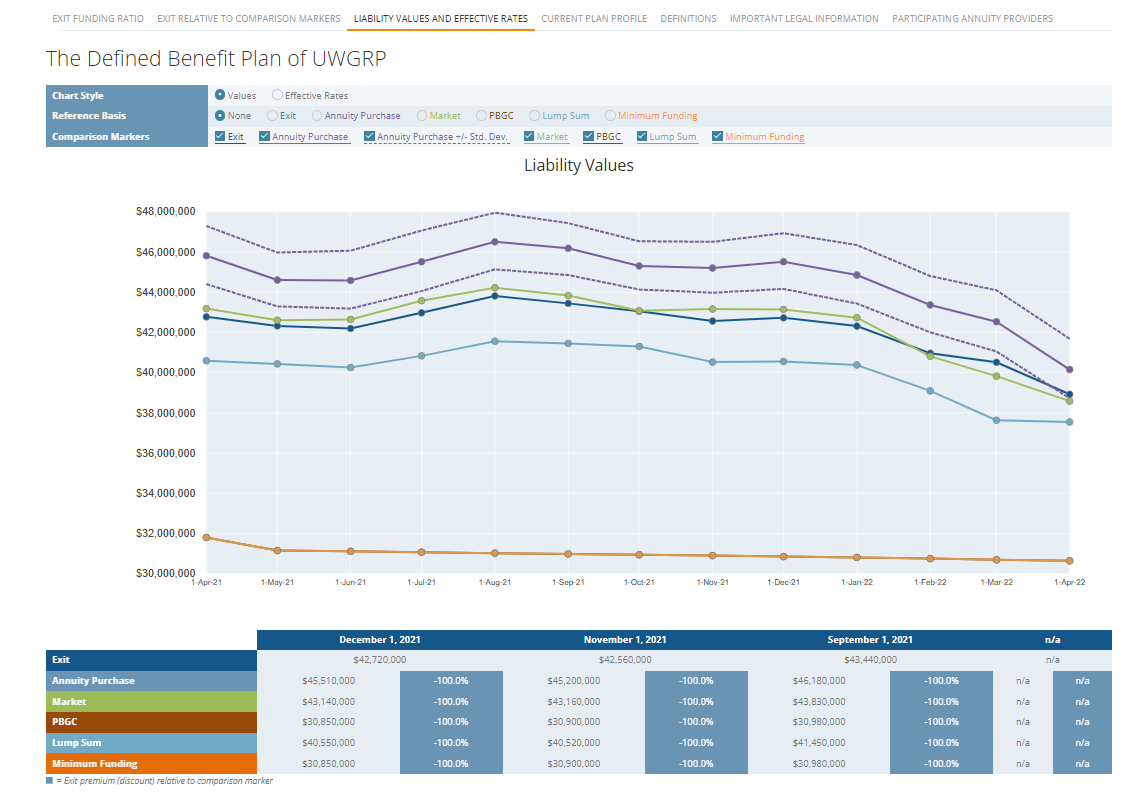Disable the Market comparison marker

coord(529,137)
